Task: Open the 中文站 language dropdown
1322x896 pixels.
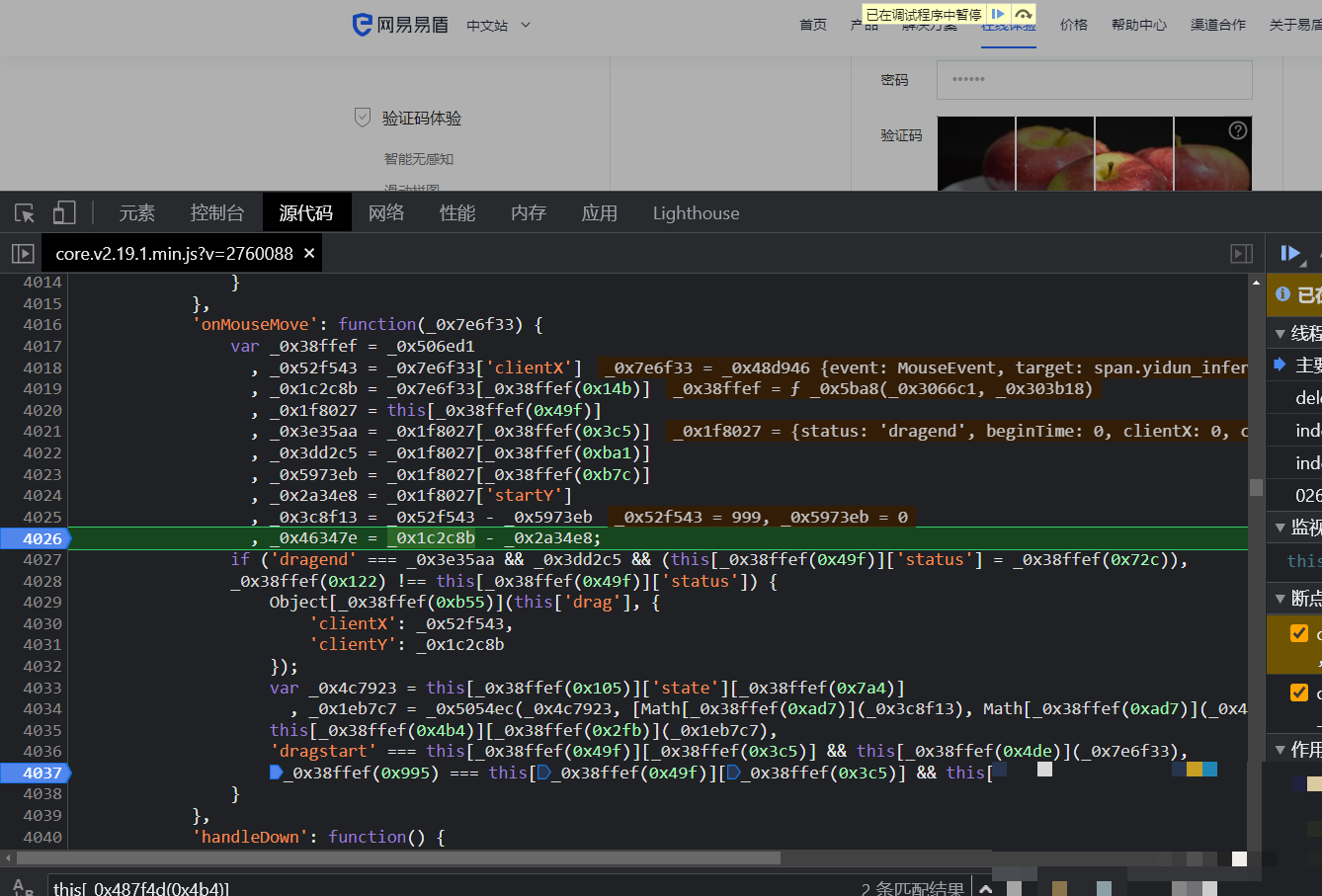Action: pyautogui.click(x=498, y=25)
